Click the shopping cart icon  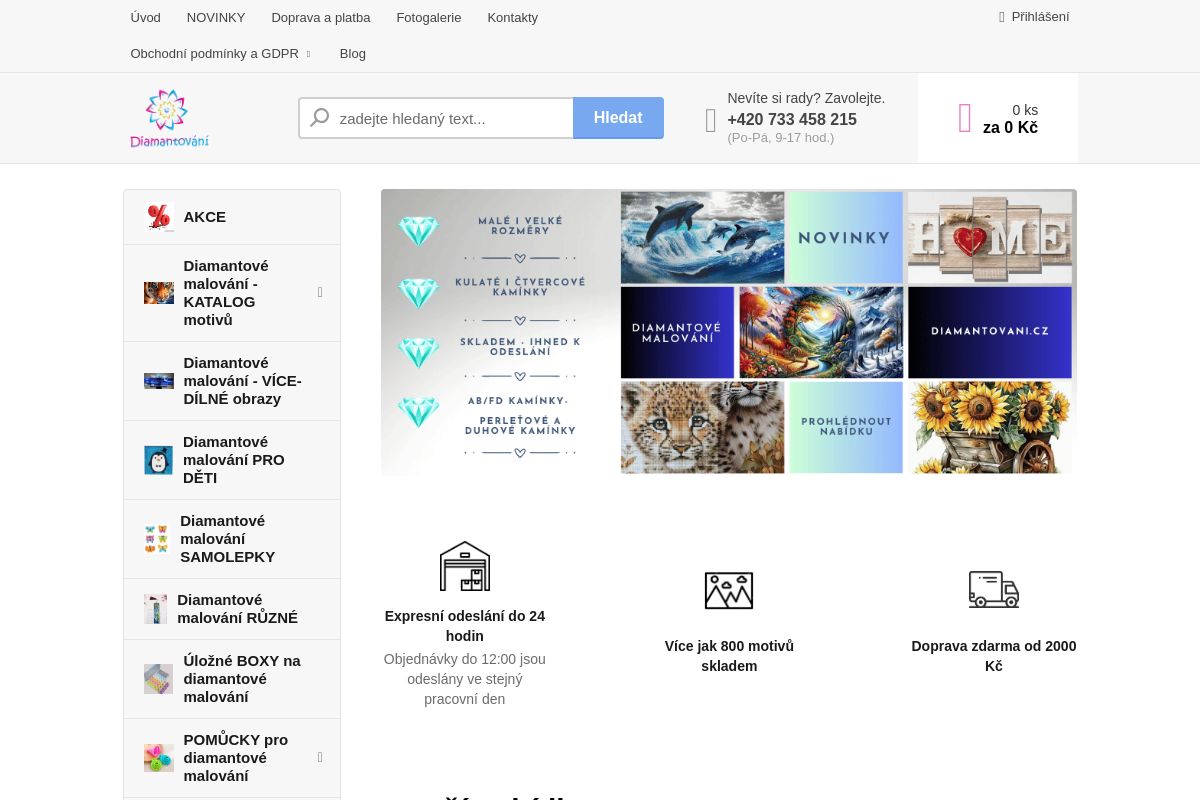click(x=964, y=118)
